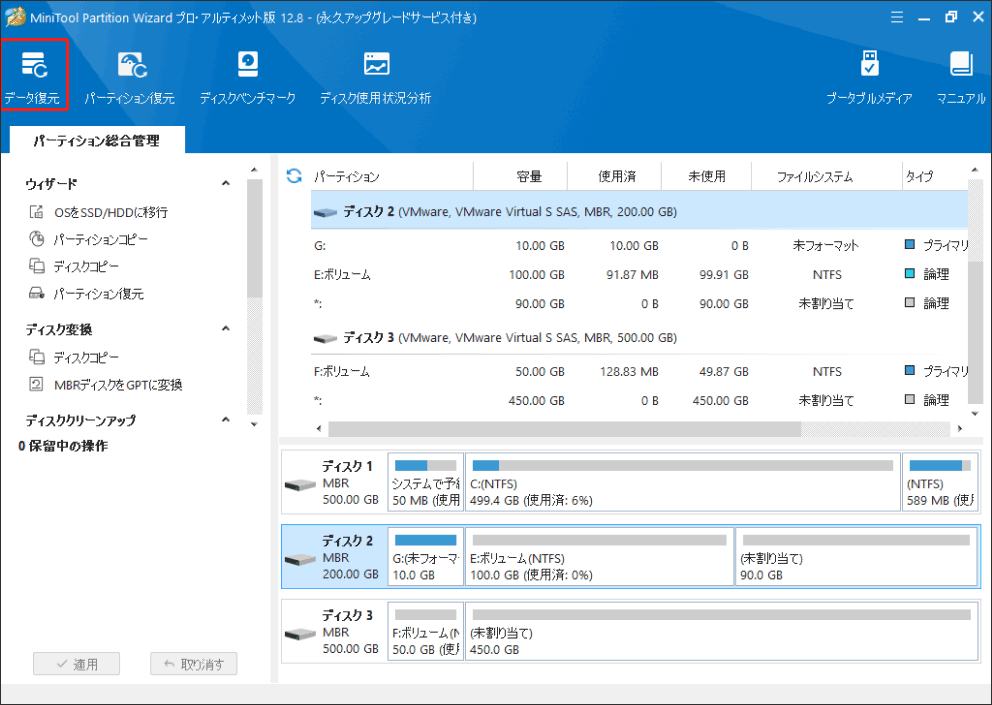This screenshot has height=705, width=992.
Task: Open ディスク使用状況分析 tool
Action: click(x=376, y=76)
